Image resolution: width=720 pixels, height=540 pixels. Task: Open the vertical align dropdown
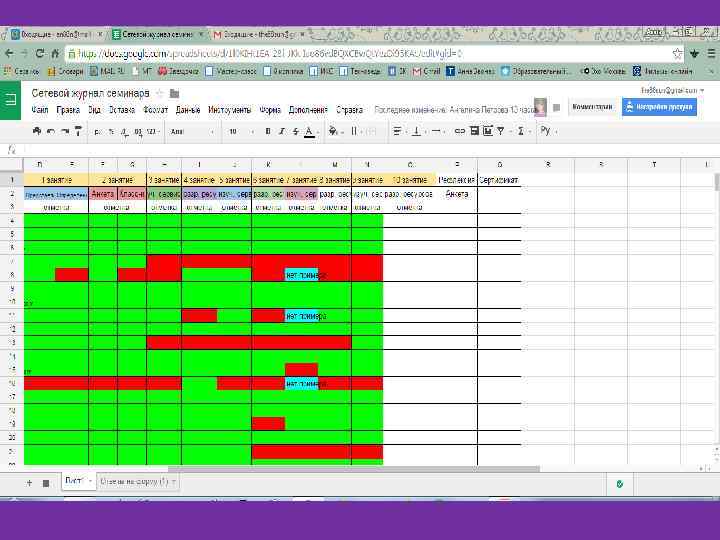click(x=418, y=131)
